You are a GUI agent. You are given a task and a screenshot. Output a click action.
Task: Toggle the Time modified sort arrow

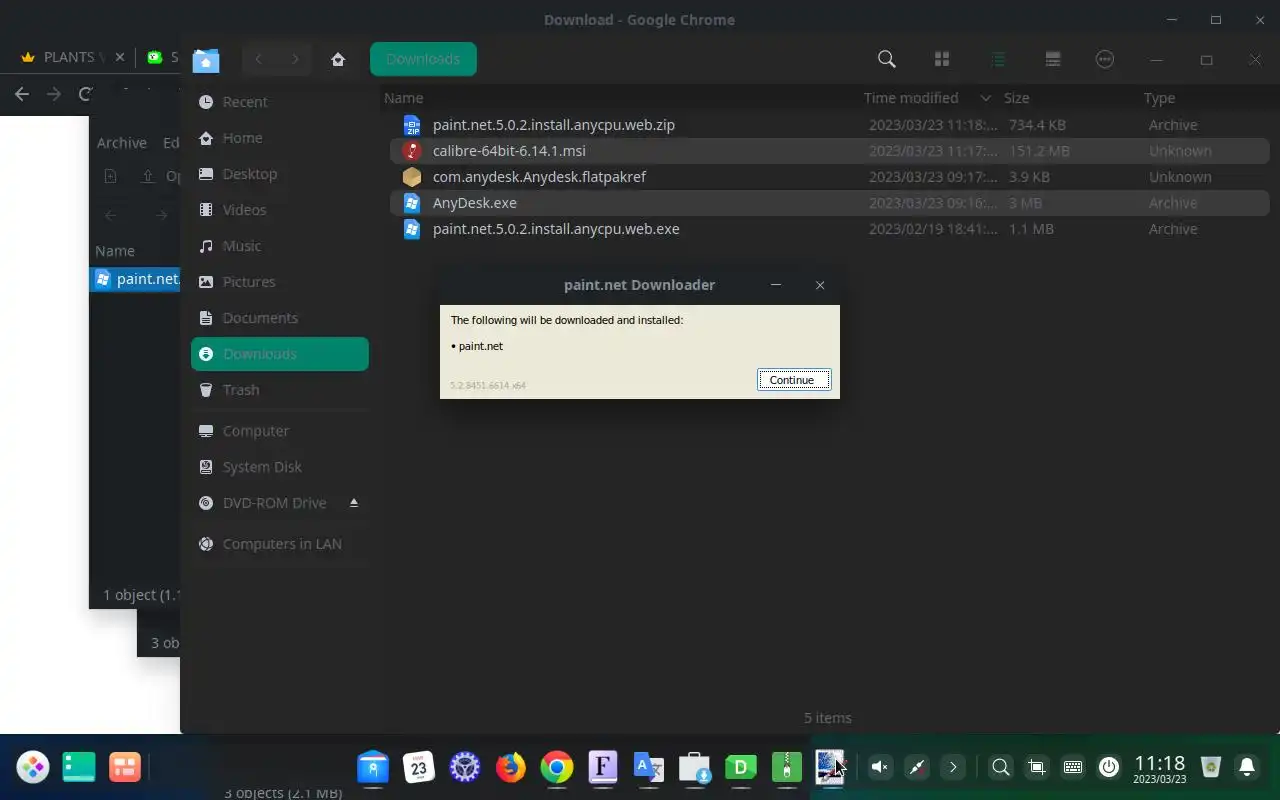[x=985, y=98]
